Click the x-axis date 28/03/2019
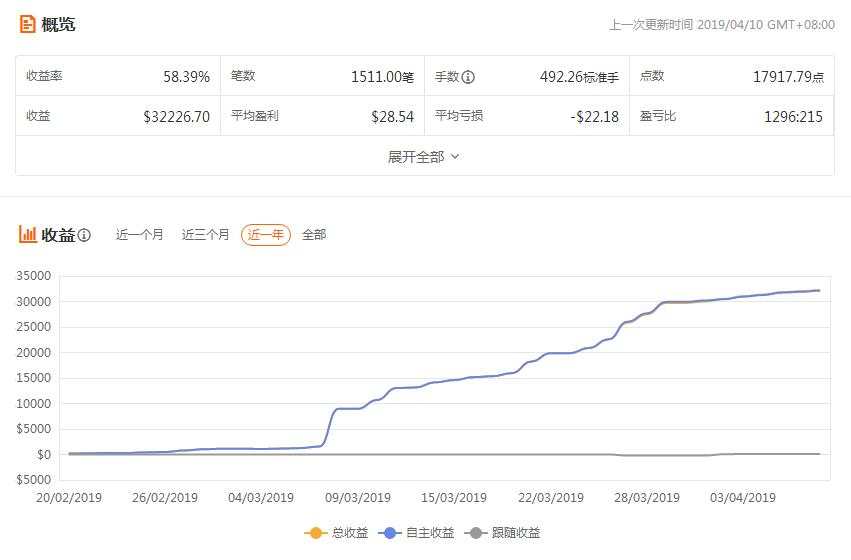This screenshot has height=560, width=851. tap(647, 498)
